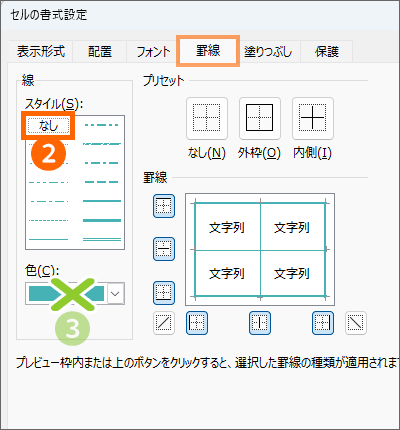The image size is (400, 430).
Task: Click the 色(C): label
Action: pyautogui.click(x=42, y=271)
